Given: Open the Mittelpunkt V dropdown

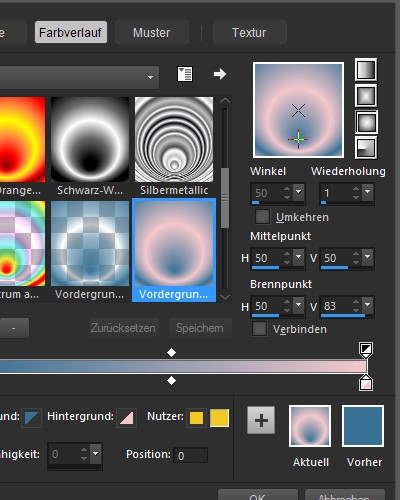Looking at the screenshot, I should [x=368, y=257].
